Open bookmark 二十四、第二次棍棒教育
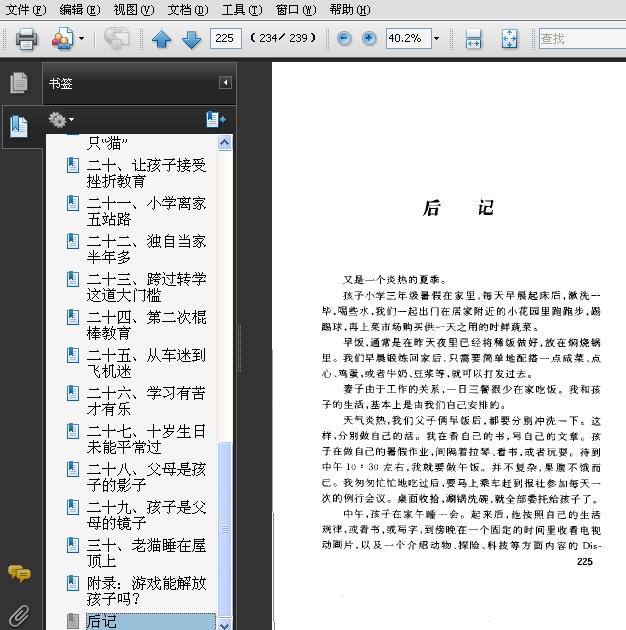The height and width of the screenshot is (630, 626). point(146,325)
